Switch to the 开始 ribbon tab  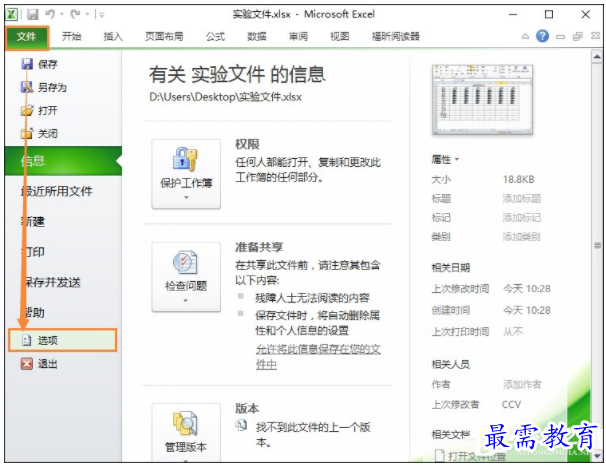coord(71,37)
